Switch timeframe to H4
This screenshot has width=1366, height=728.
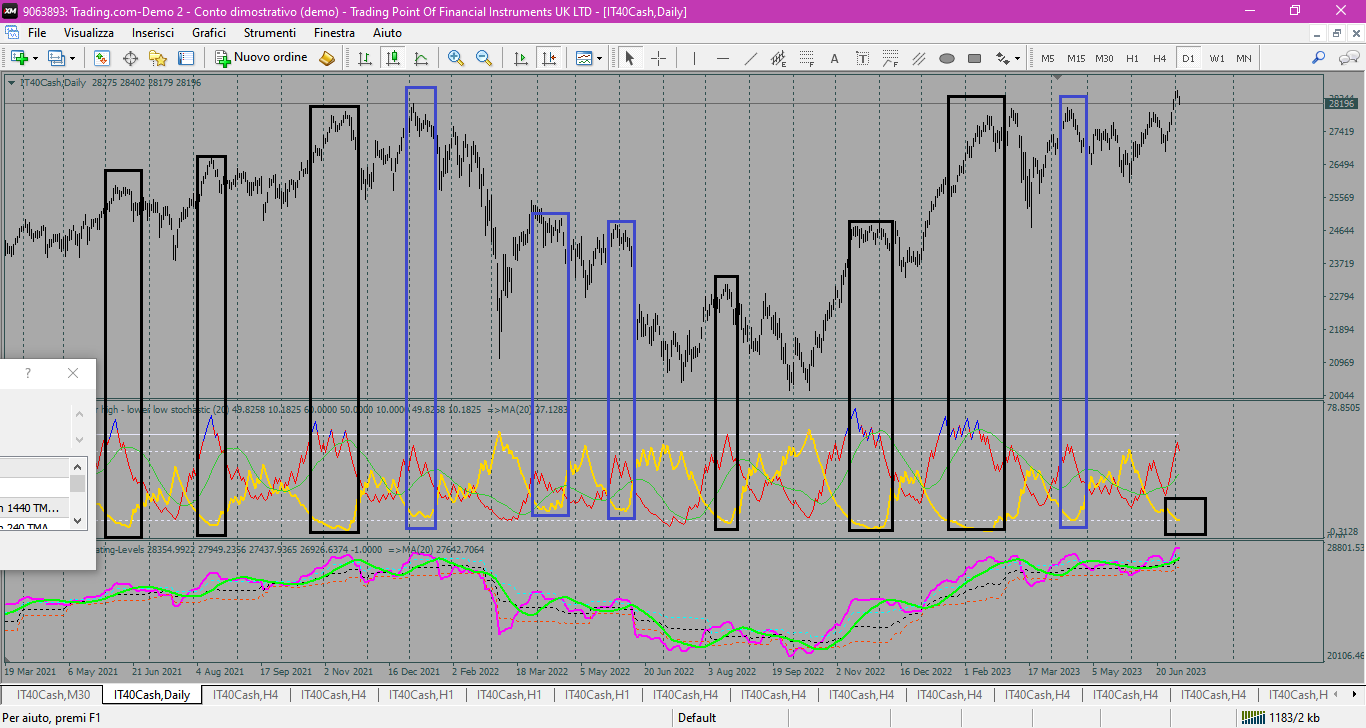[1160, 58]
